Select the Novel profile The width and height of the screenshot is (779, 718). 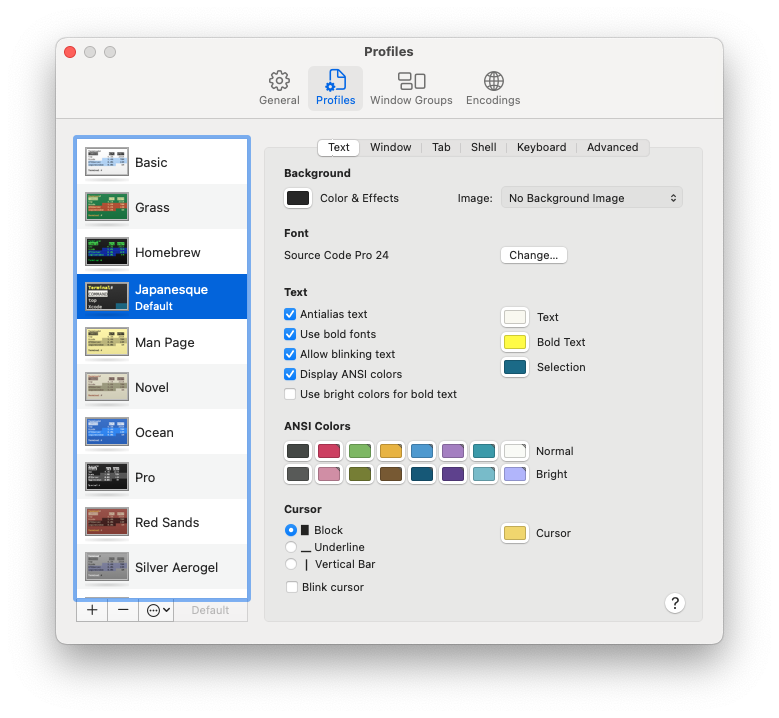tap(162, 387)
